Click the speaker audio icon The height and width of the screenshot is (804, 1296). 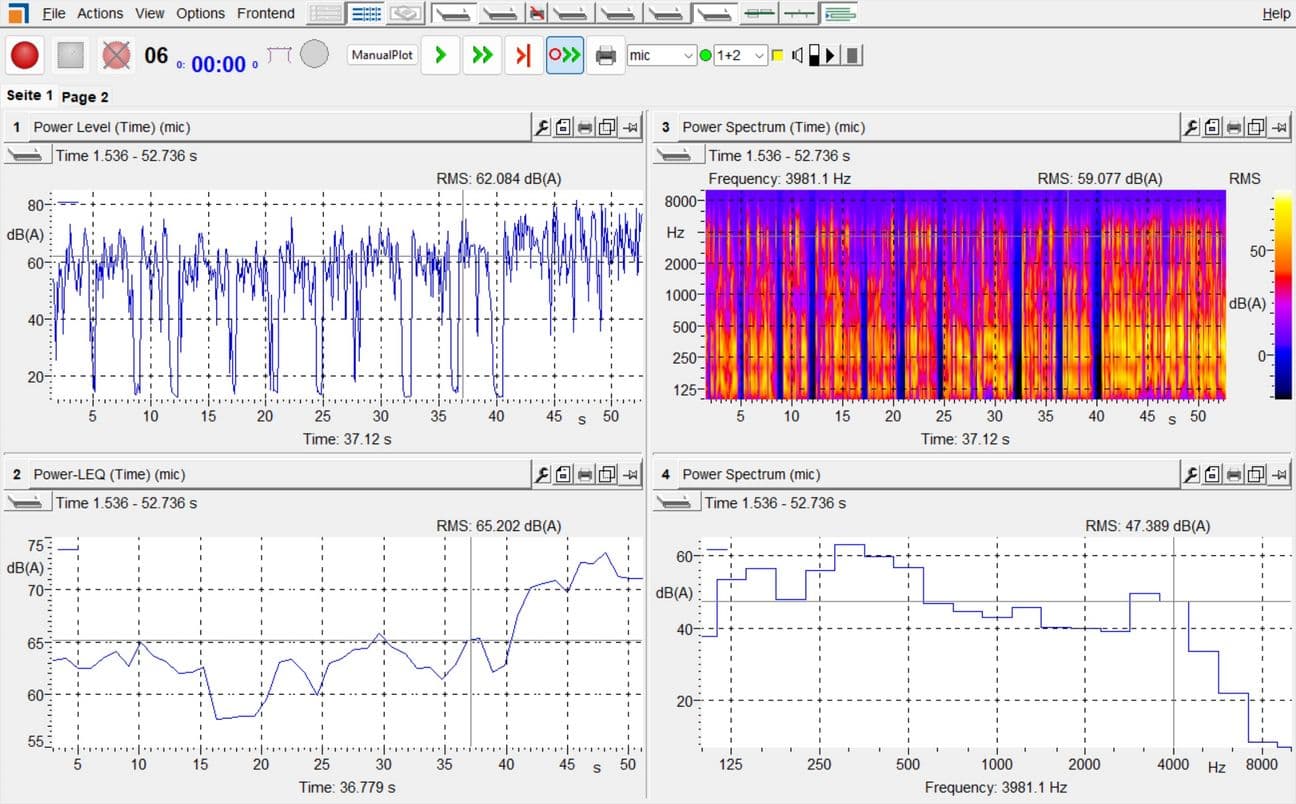[x=797, y=56]
